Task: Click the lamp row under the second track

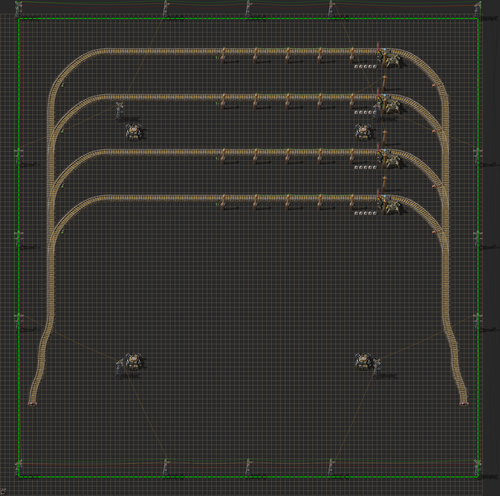Action: pyautogui.click(x=365, y=113)
